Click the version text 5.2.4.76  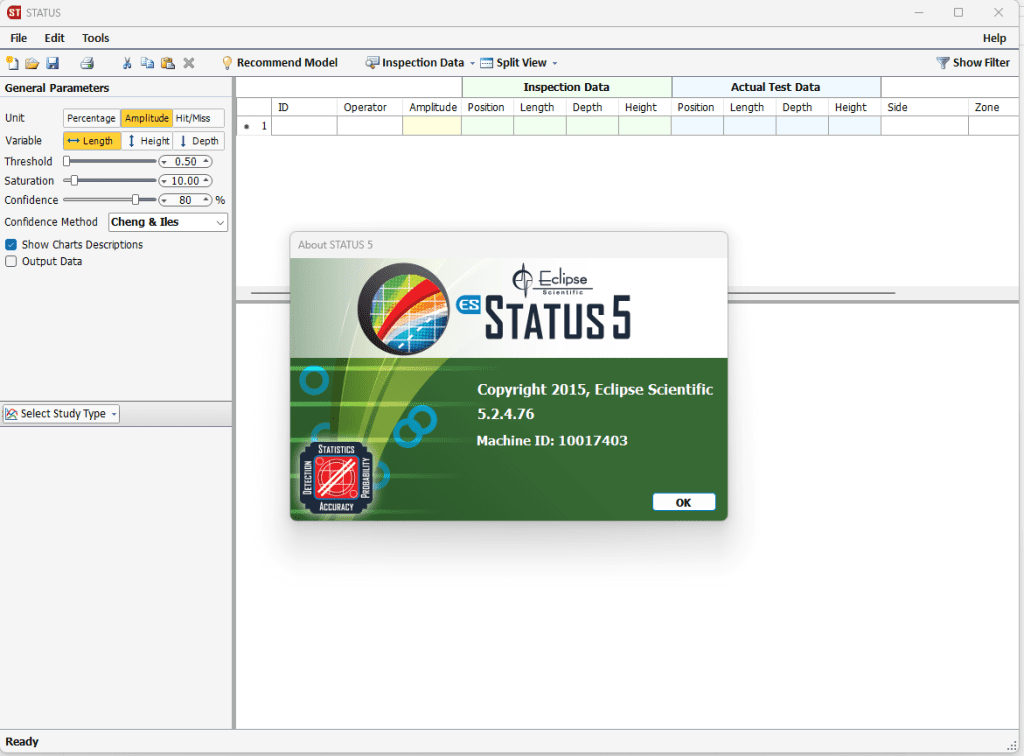(505, 414)
